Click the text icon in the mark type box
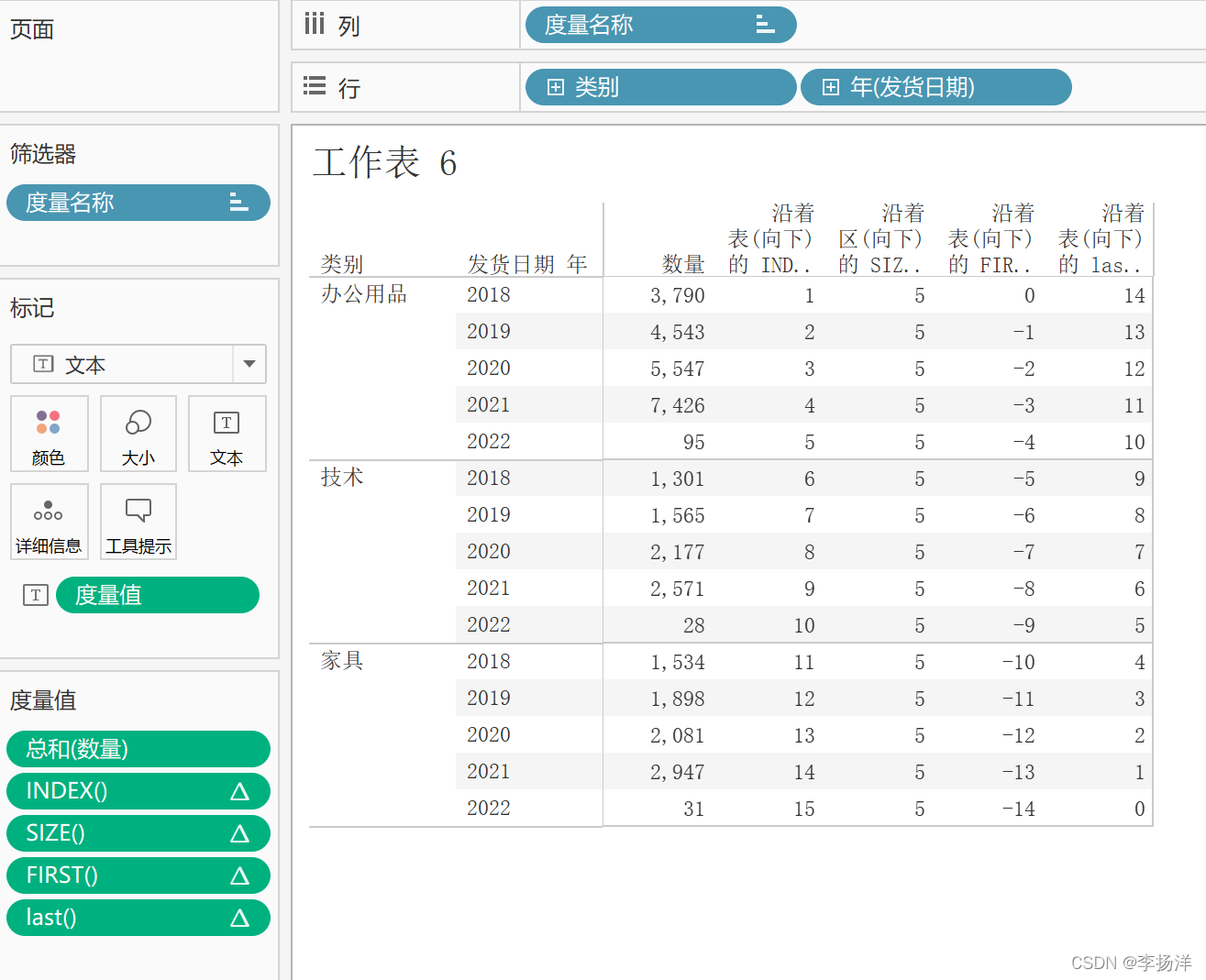The image size is (1206, 980). point(43,364)
